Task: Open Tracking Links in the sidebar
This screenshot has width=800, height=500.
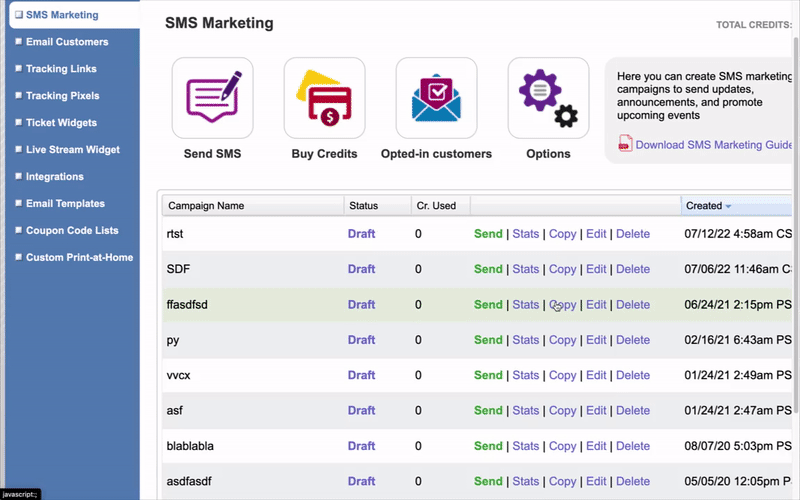Action: click(x=61, y=69)
